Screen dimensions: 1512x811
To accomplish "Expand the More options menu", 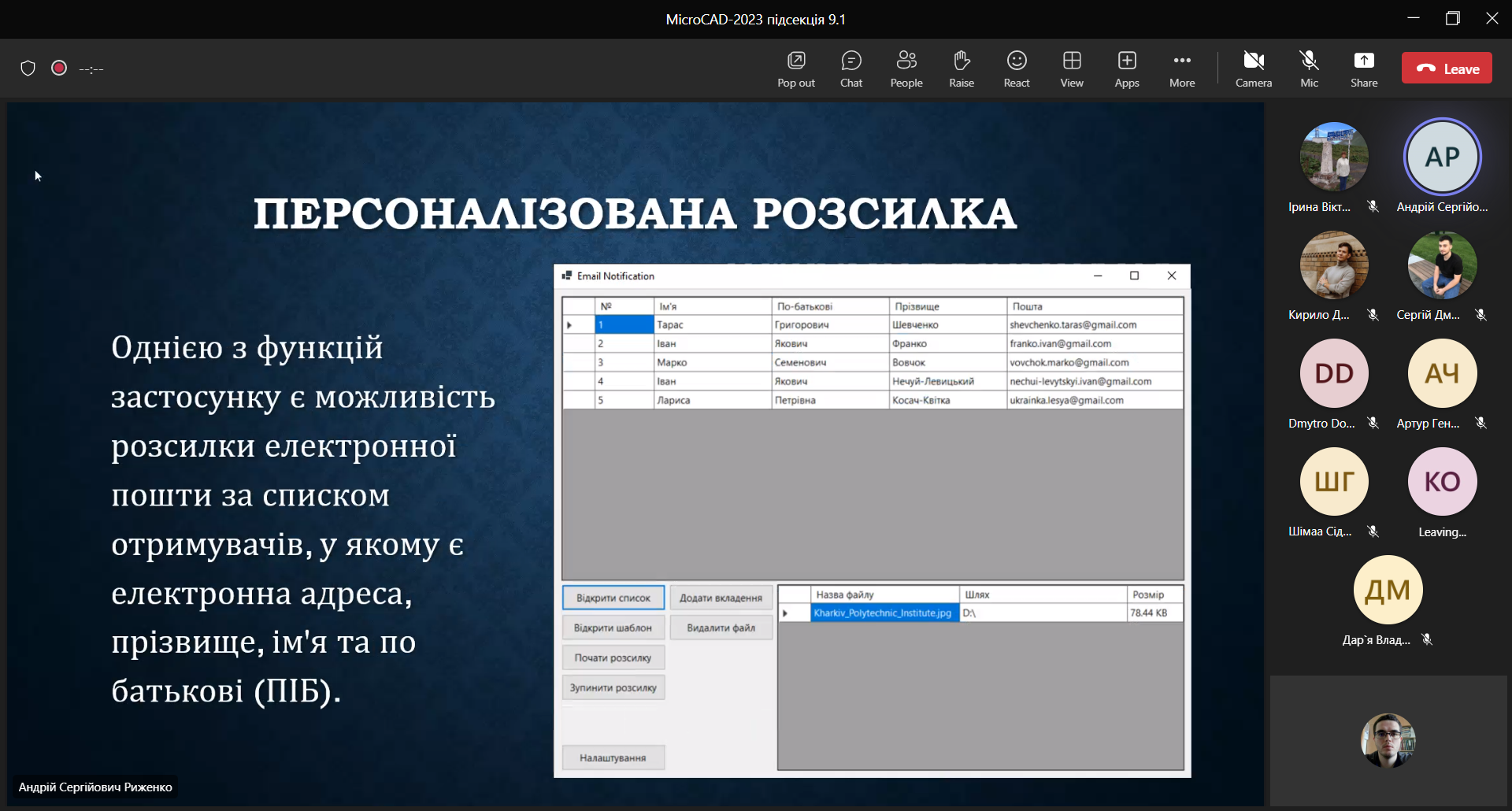I will pyautogui.click(x=1181, y=69).
